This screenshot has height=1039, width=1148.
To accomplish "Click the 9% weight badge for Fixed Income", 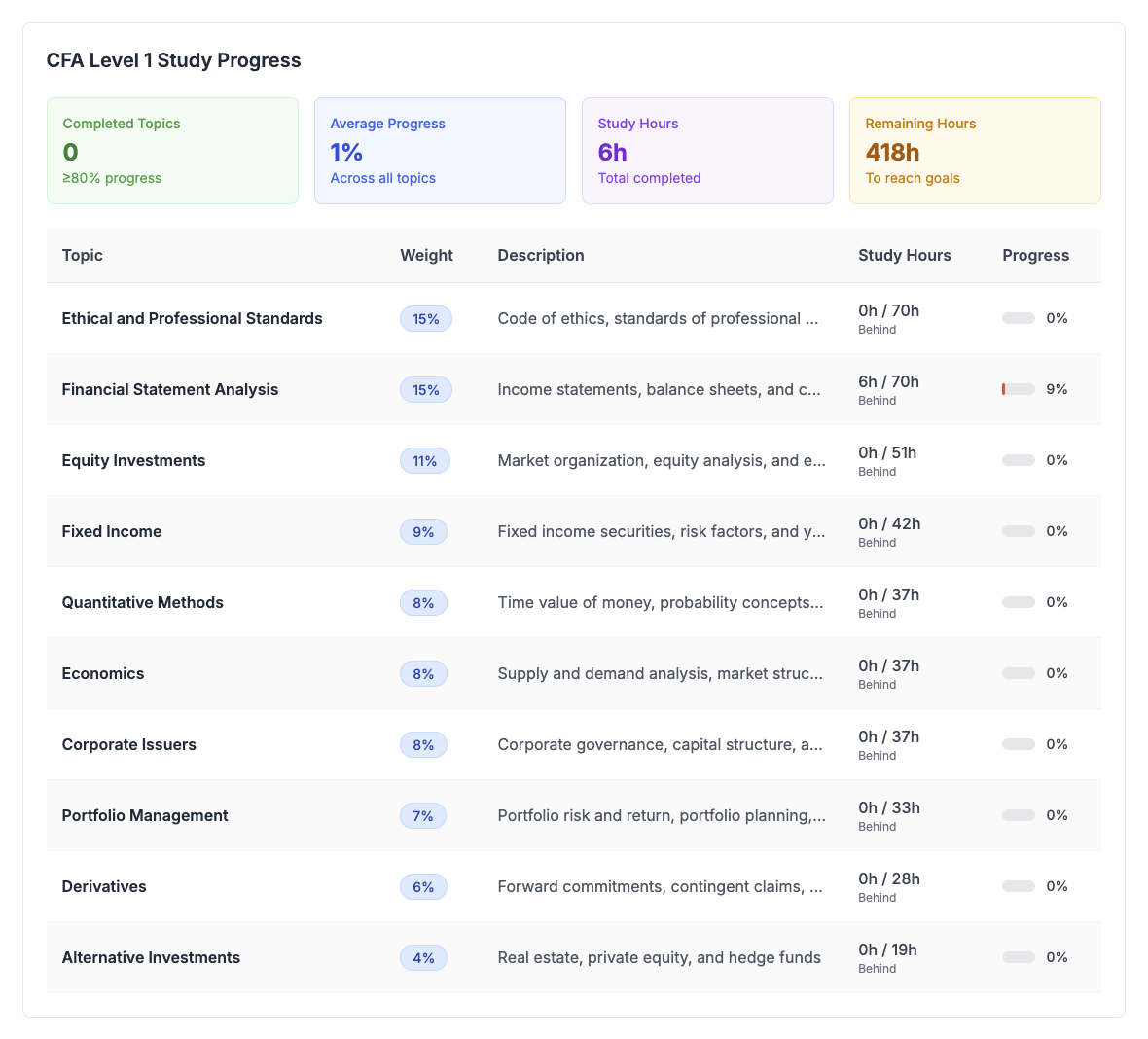I will coord(423,532).
